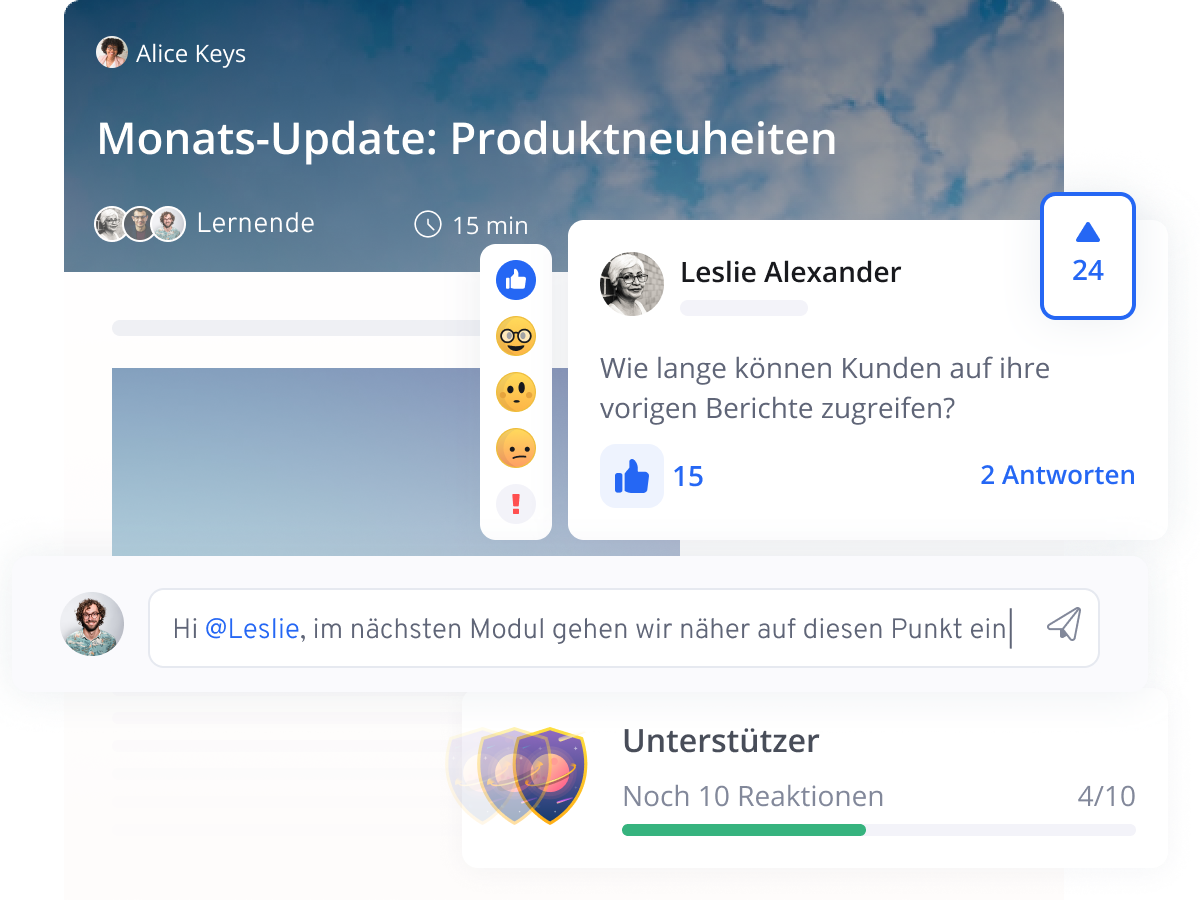Click the green reactions progress bar
This screenshot has width=1200, height=900.
tap(744, 829)
